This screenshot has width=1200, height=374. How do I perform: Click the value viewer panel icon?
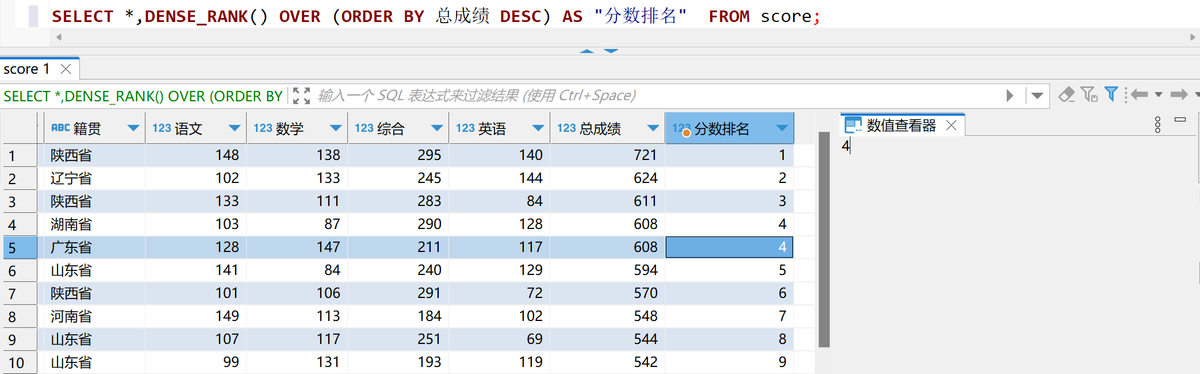coord(853,126)
